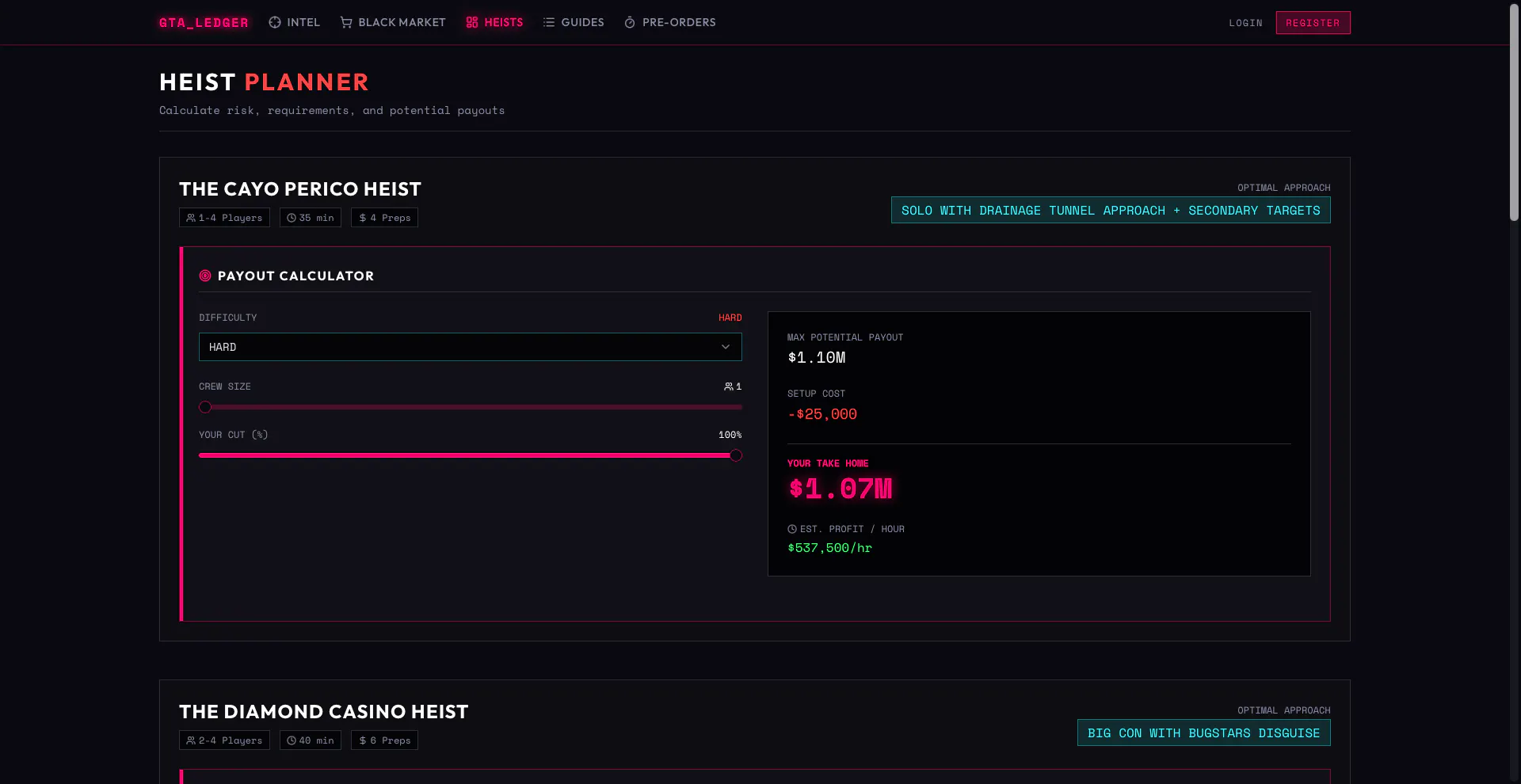
Task: Open the Guides section
Action: point(574,22)
